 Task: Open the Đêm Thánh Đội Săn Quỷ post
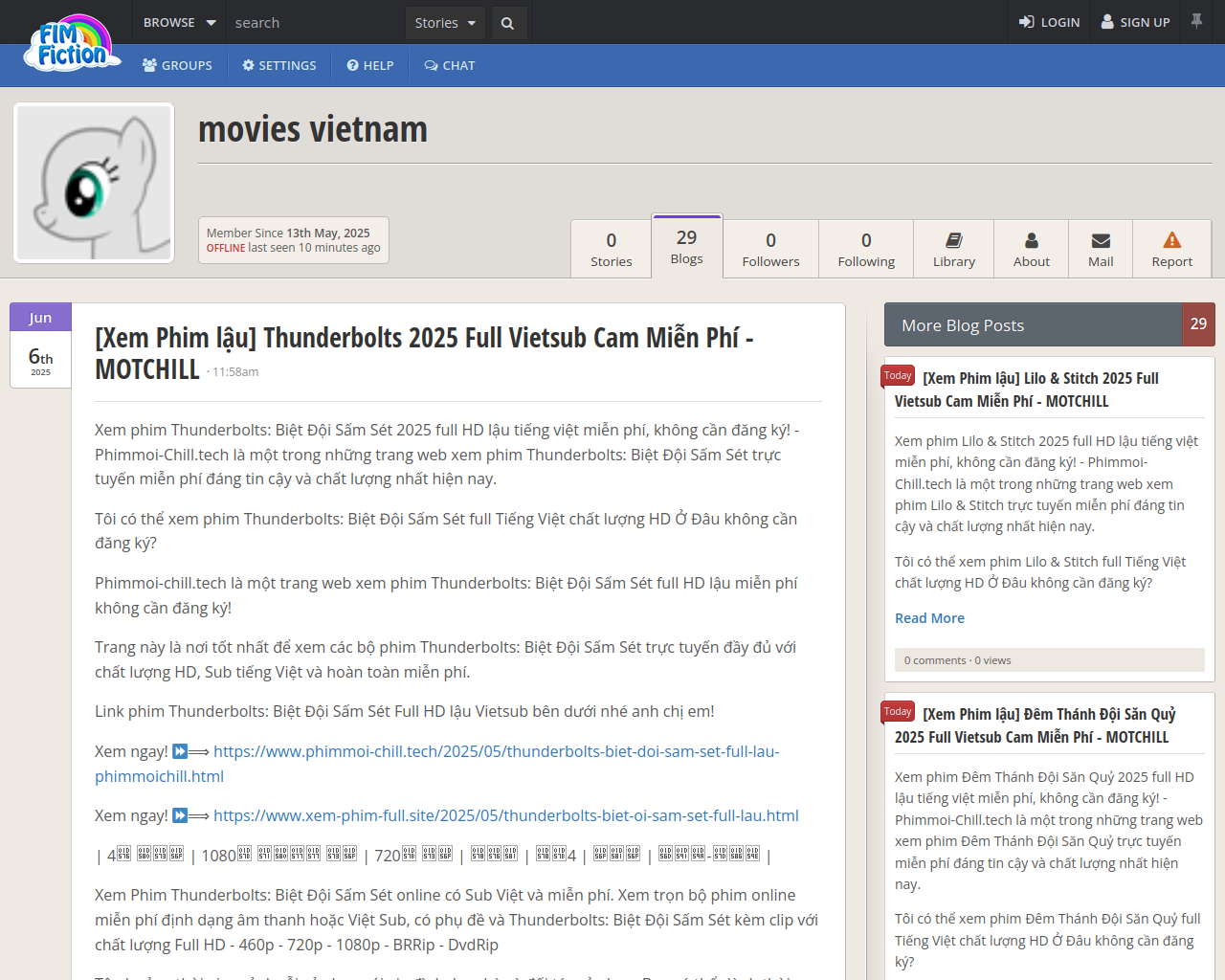(x=1036, y=725)
